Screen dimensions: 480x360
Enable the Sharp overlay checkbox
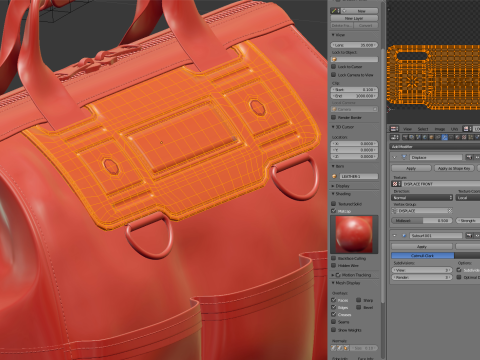click(x=359, y=300)
